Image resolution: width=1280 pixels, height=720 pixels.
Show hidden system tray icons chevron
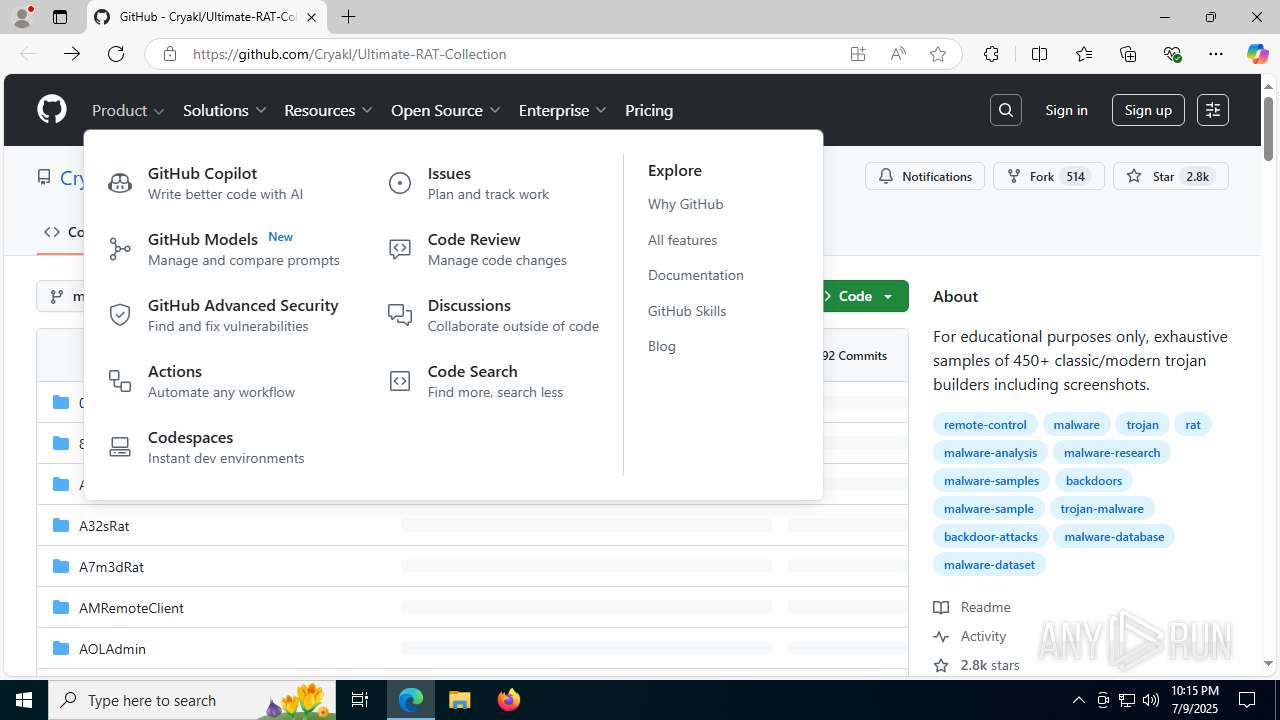[1078, 700]
